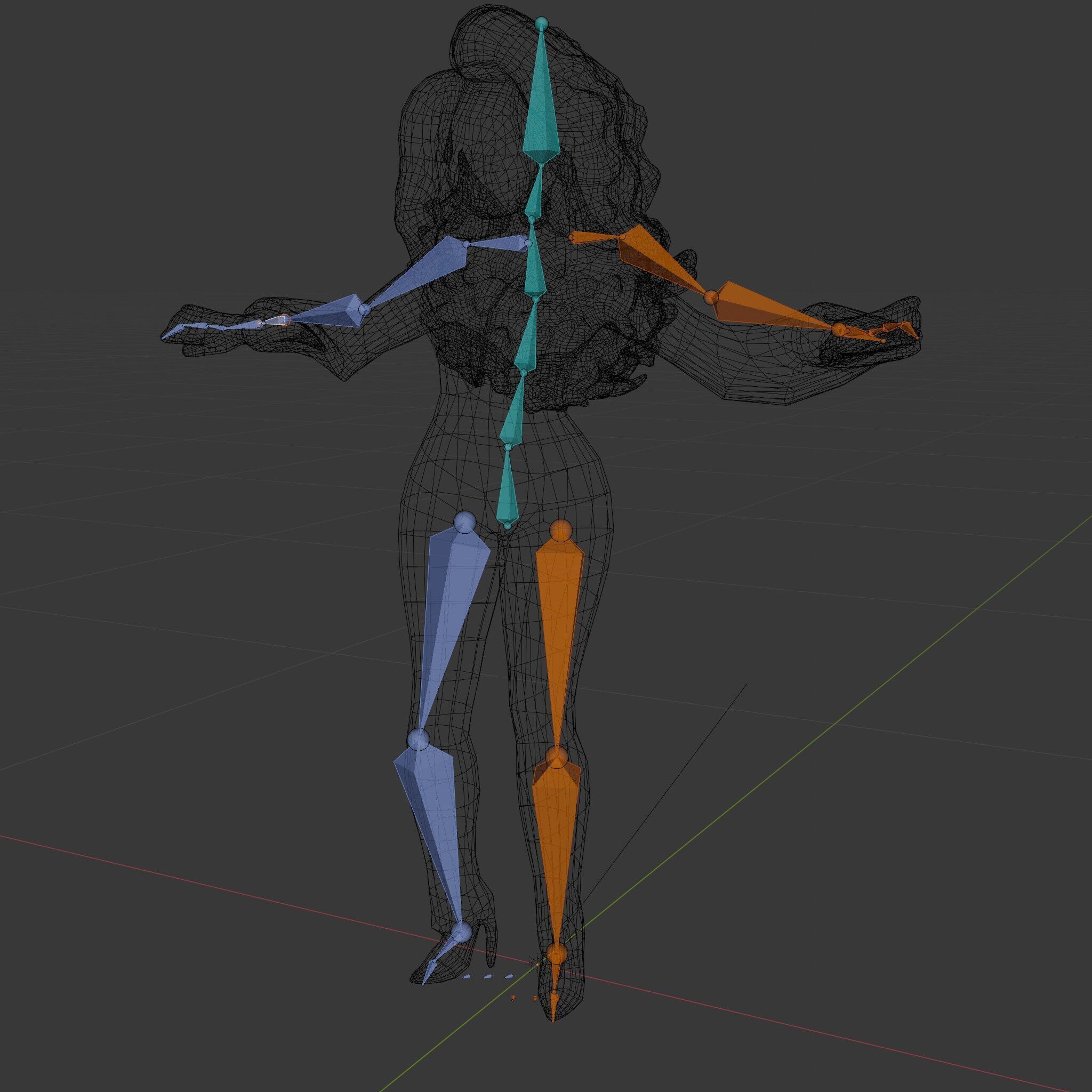
Task: Click the orange knee joint sphere
Action: coord(557,757)
